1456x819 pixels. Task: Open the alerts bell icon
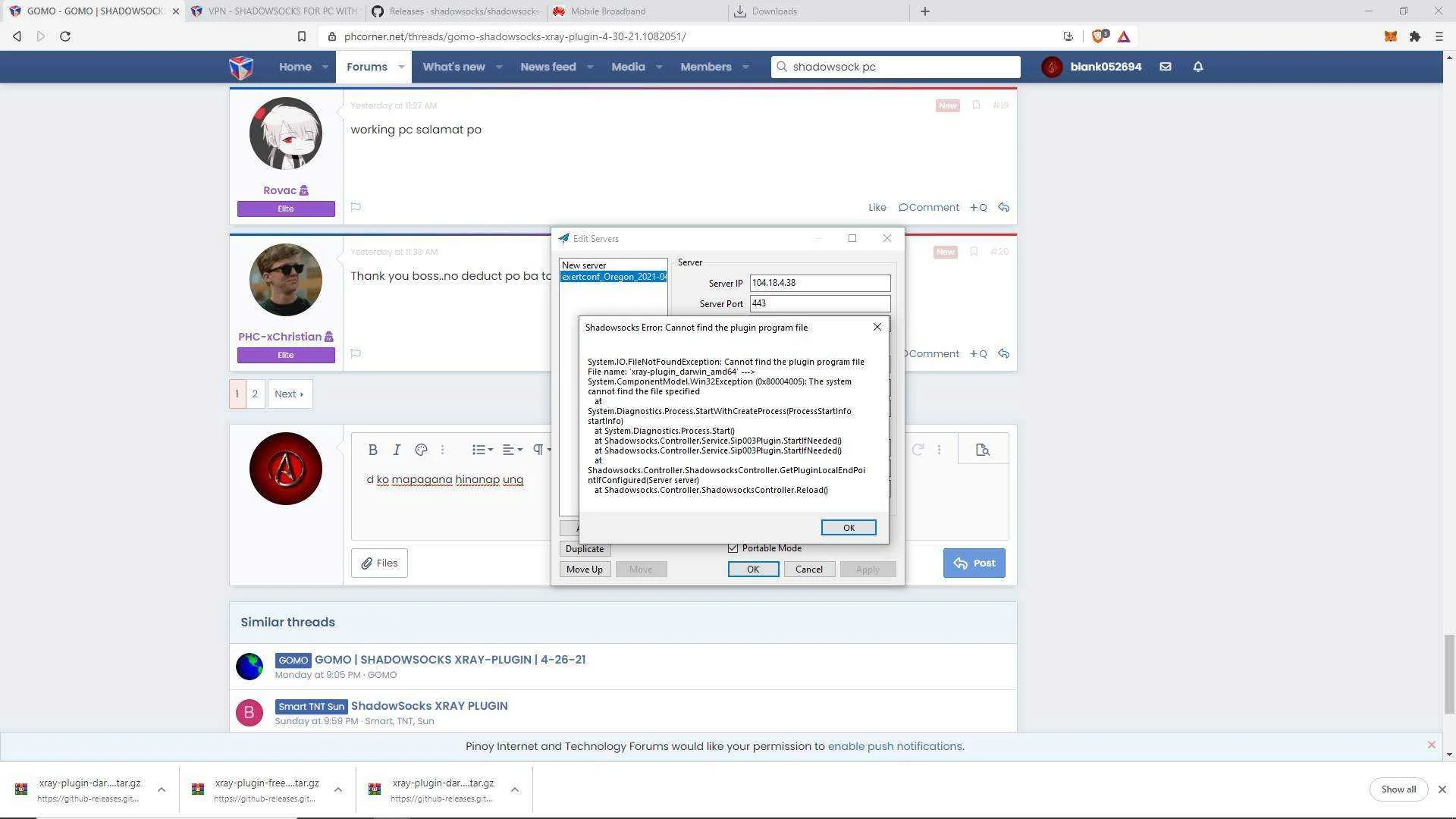pos(1198,67)
